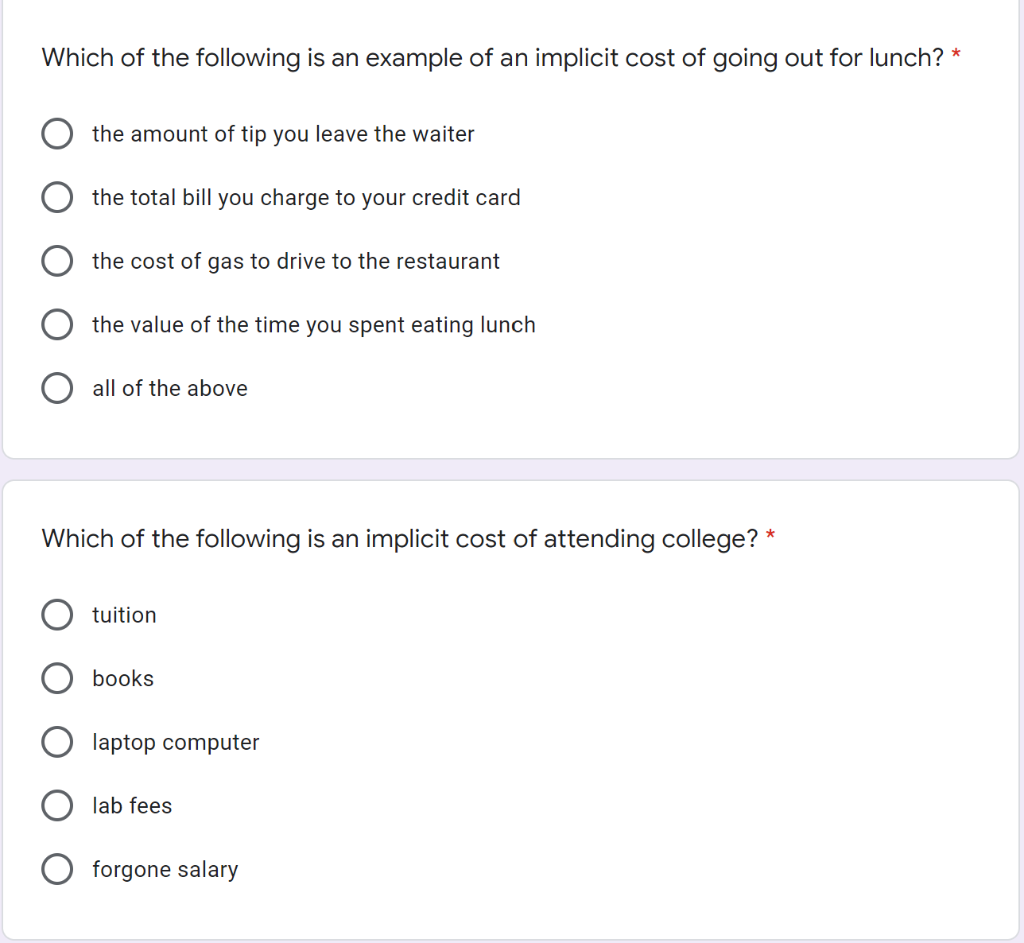Click the 'all of the above' label text
The height and width of the screenshot is (943, 1024).
(170, 389)
